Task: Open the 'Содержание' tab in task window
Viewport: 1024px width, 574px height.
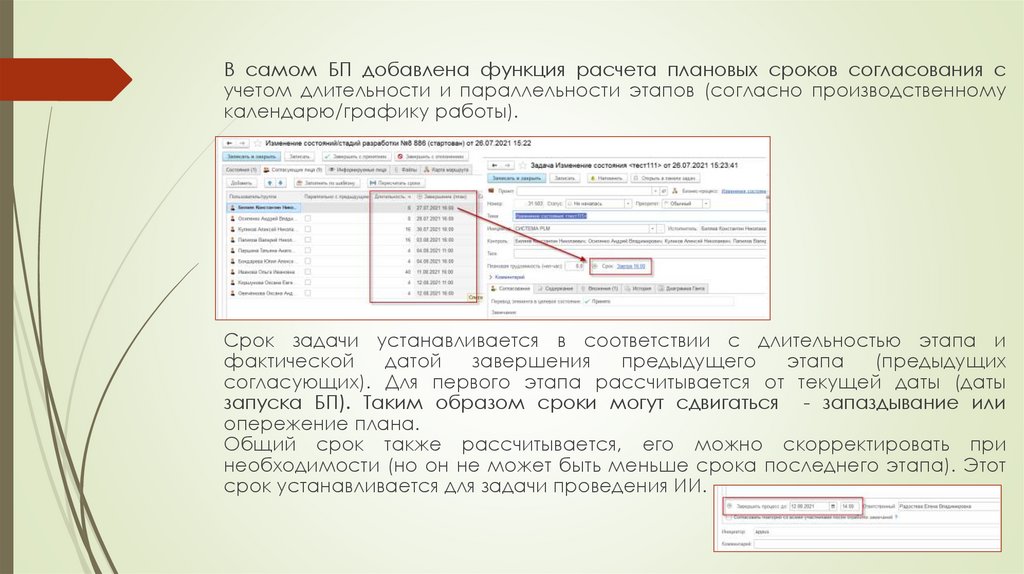Action: pyautogui.click(x=556, y=289)
